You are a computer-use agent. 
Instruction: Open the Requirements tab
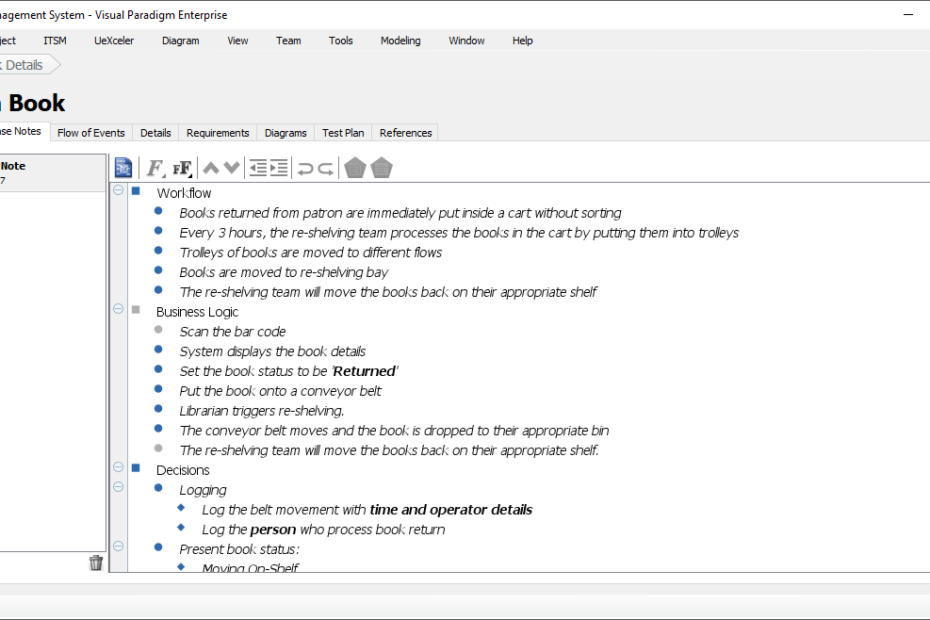coord(217,132)
